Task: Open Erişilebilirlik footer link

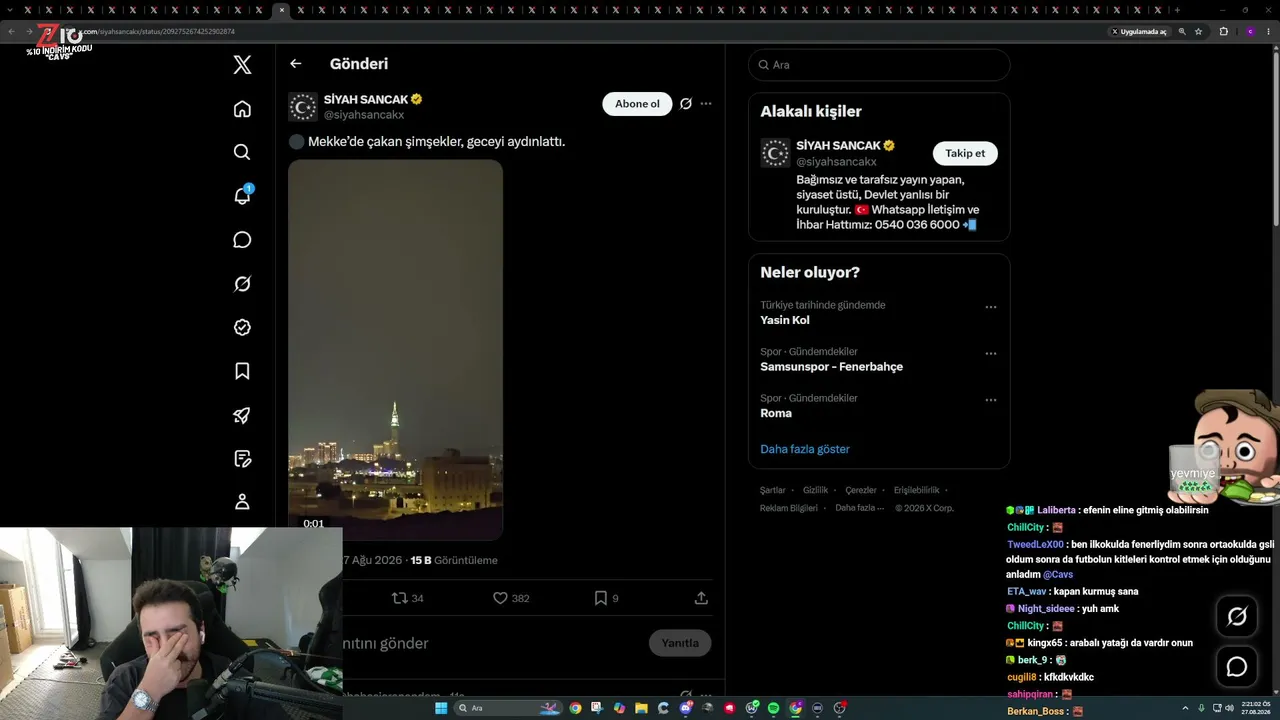Action: [916, 490]
